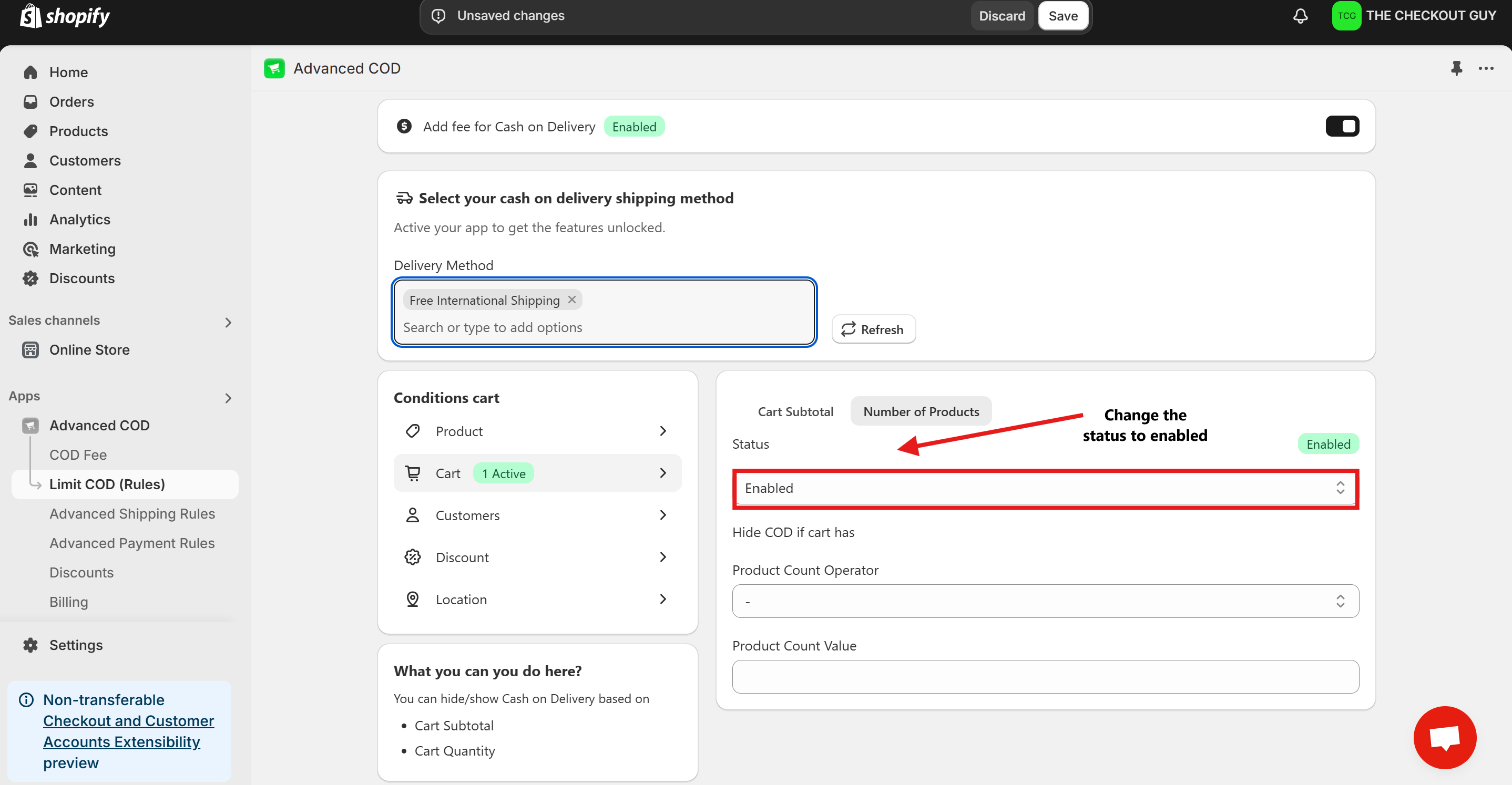The height and width of the screenshot is (785, 1512).
Task: Expand the Apps section
Action: click(x=228, y=398)
